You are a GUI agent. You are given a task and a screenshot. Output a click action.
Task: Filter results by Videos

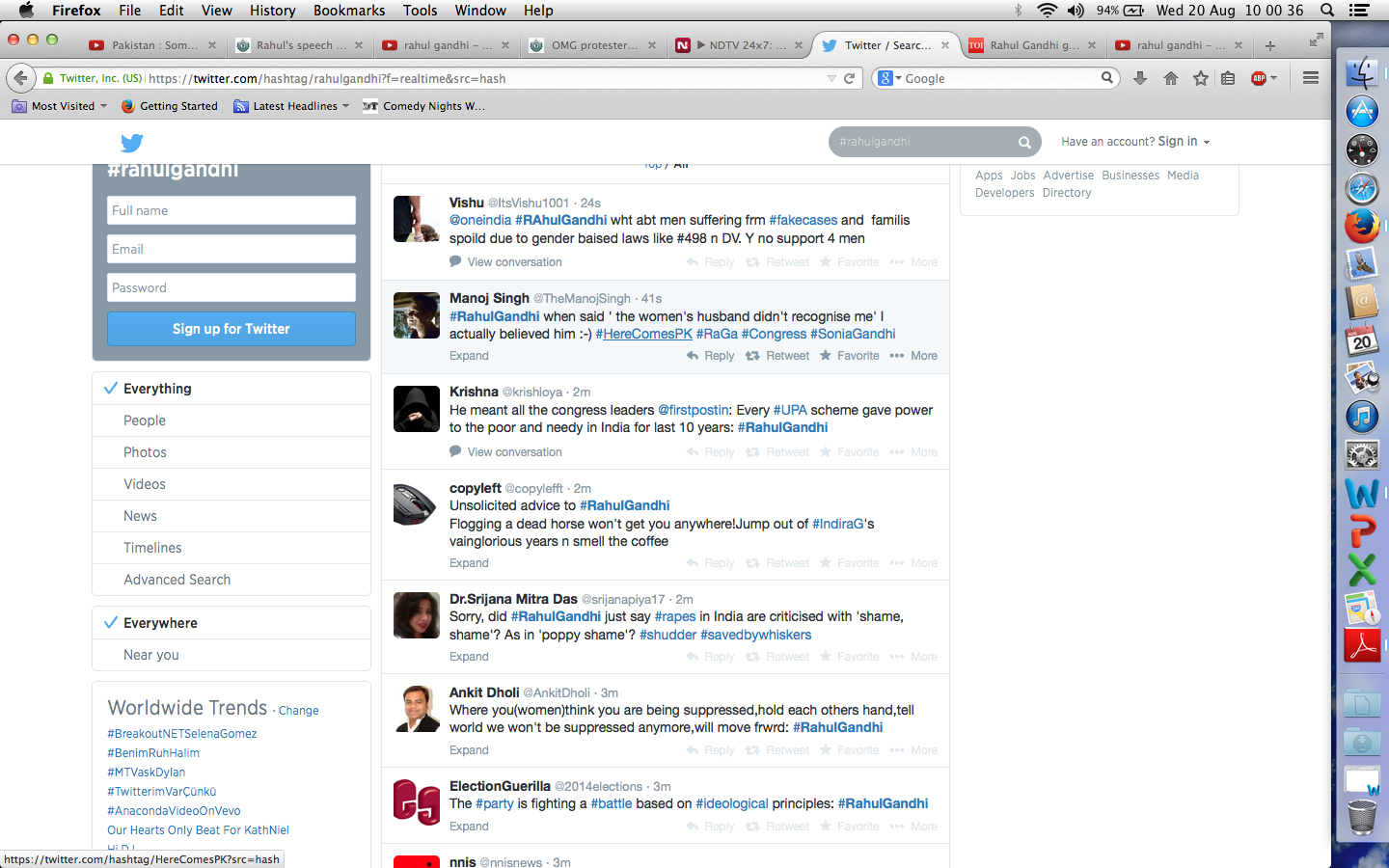231,484
